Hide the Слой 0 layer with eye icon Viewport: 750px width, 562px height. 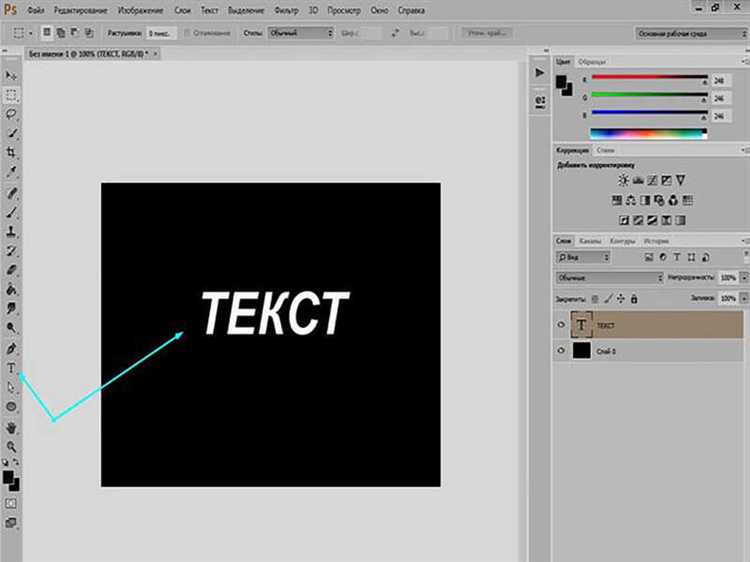point(561,351)
